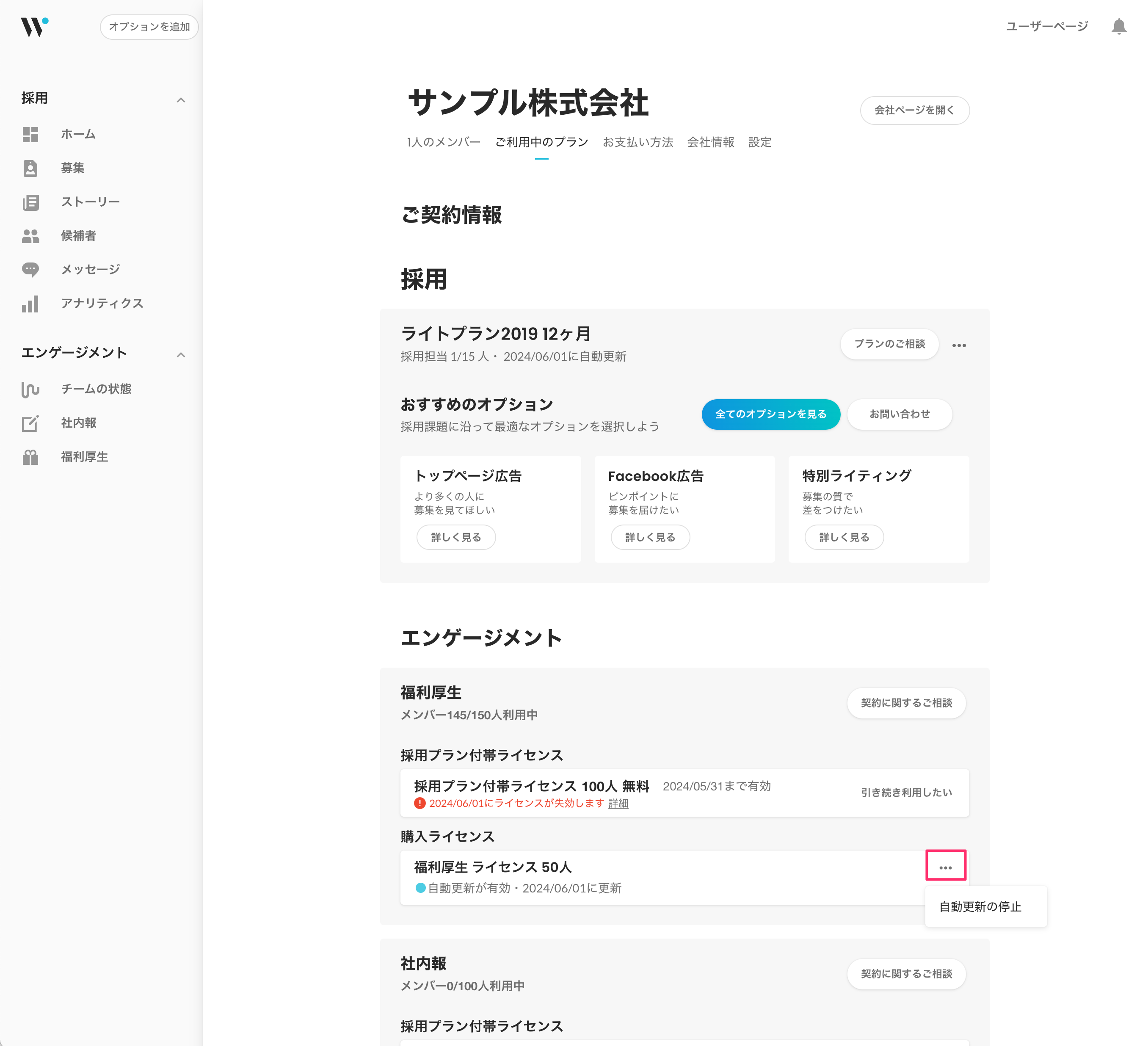Click 詳しく見る under Facebook広告

(649, 537)
